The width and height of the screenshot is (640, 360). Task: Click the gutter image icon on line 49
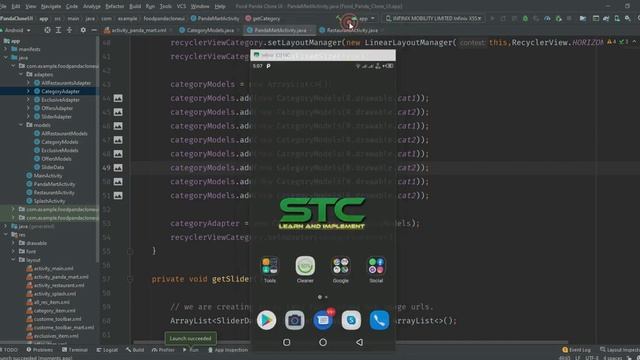(x=118, y=167)
